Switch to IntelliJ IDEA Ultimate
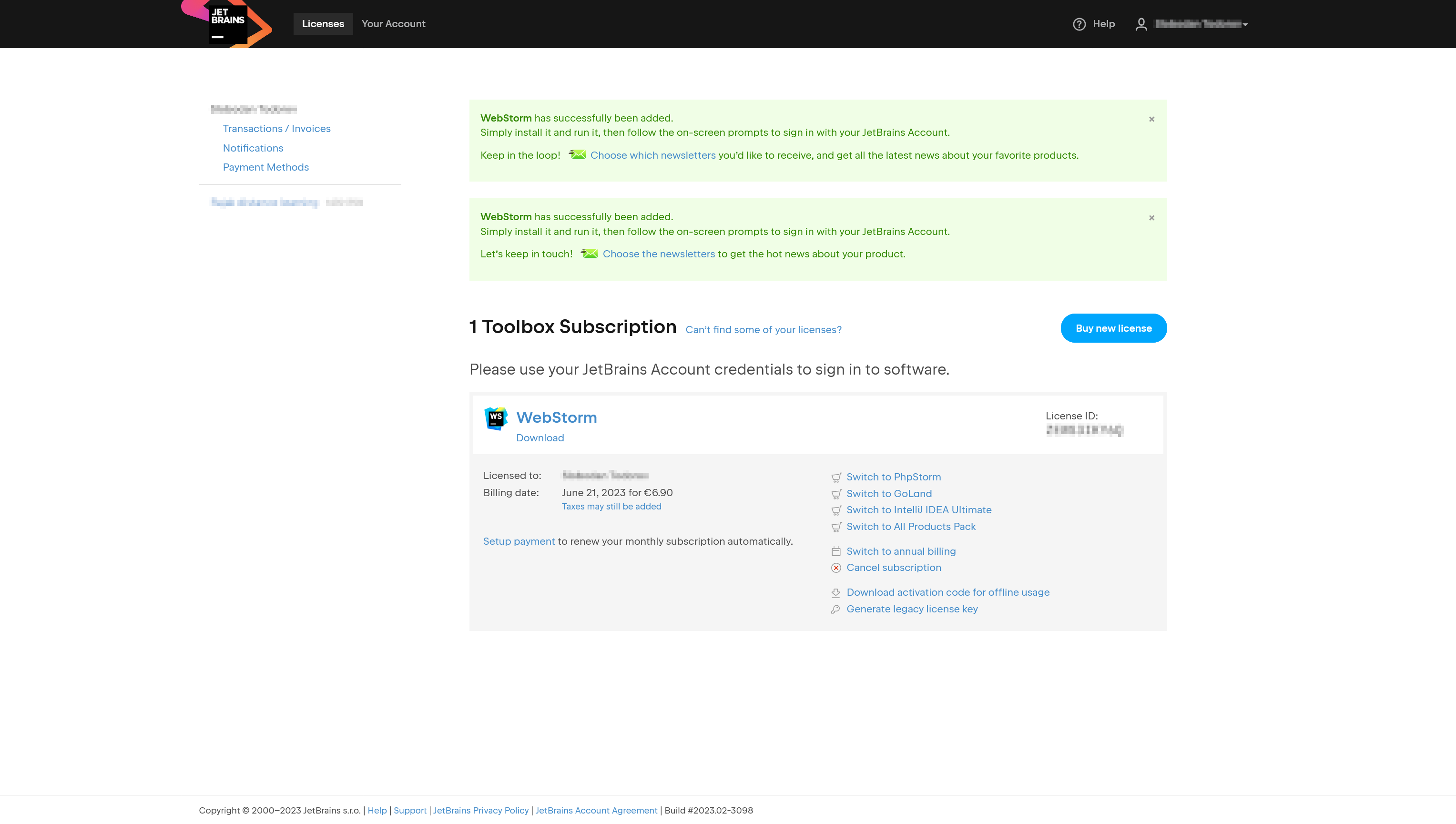Screen dimensions: 1456x824 pyautogui.click(x=918, y=510)
